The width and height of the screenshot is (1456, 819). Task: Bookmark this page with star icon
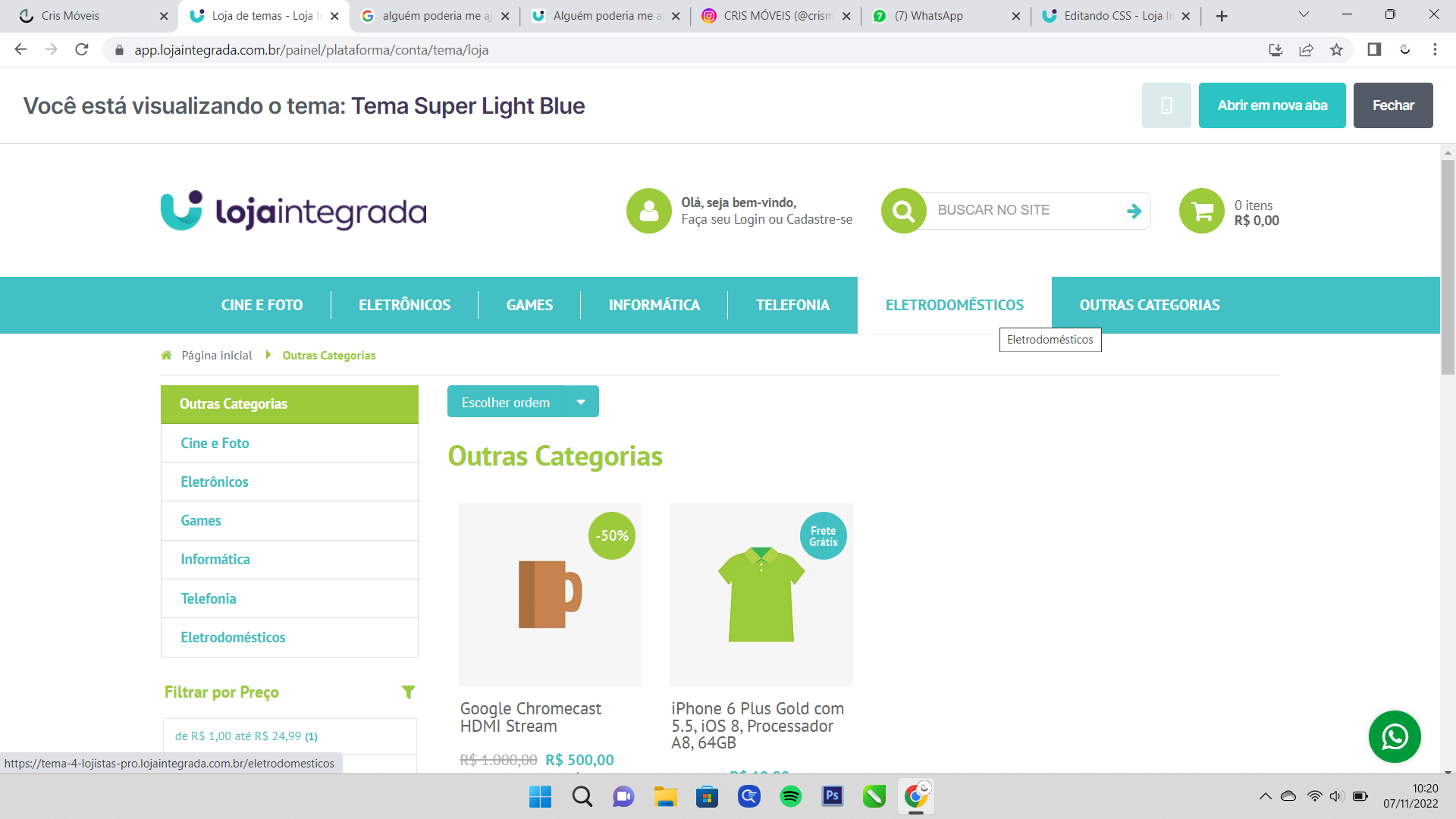tap(1336, 50)
